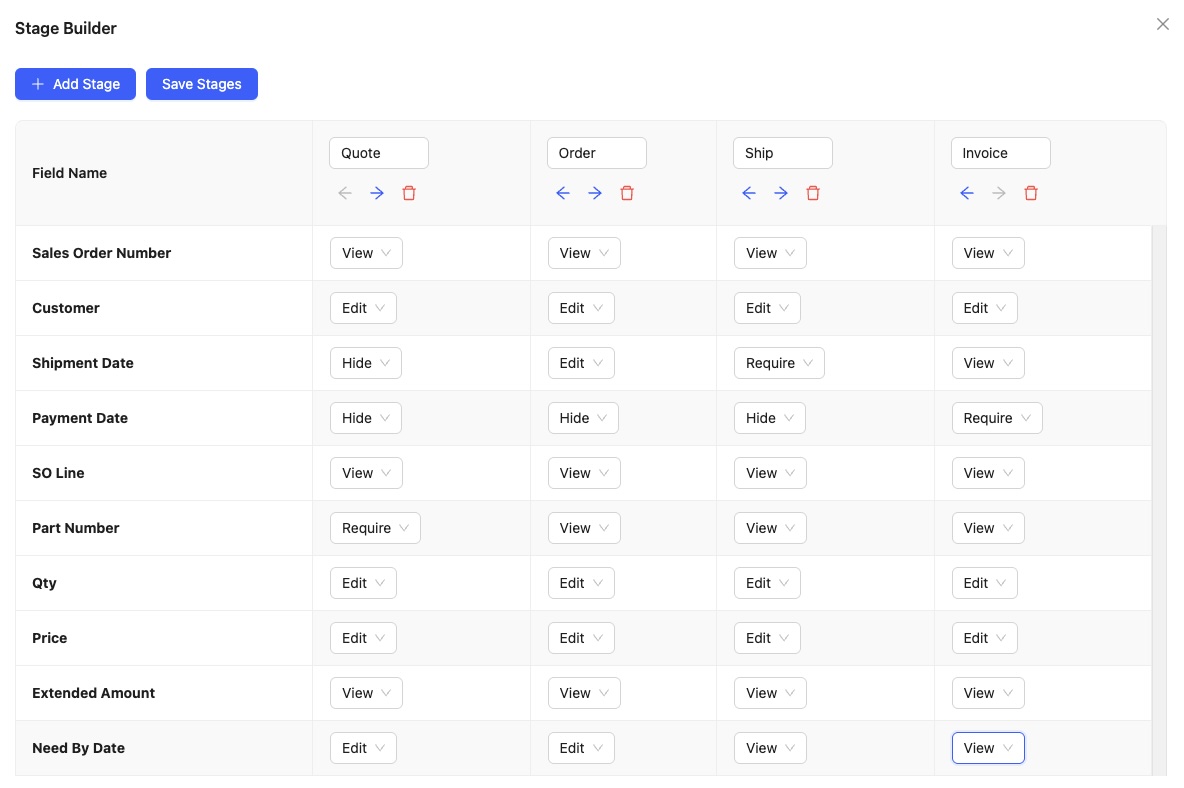This screenshot has width=1184, height=788.
Task: Click the Quote stage name field
Action: (378, 153)
